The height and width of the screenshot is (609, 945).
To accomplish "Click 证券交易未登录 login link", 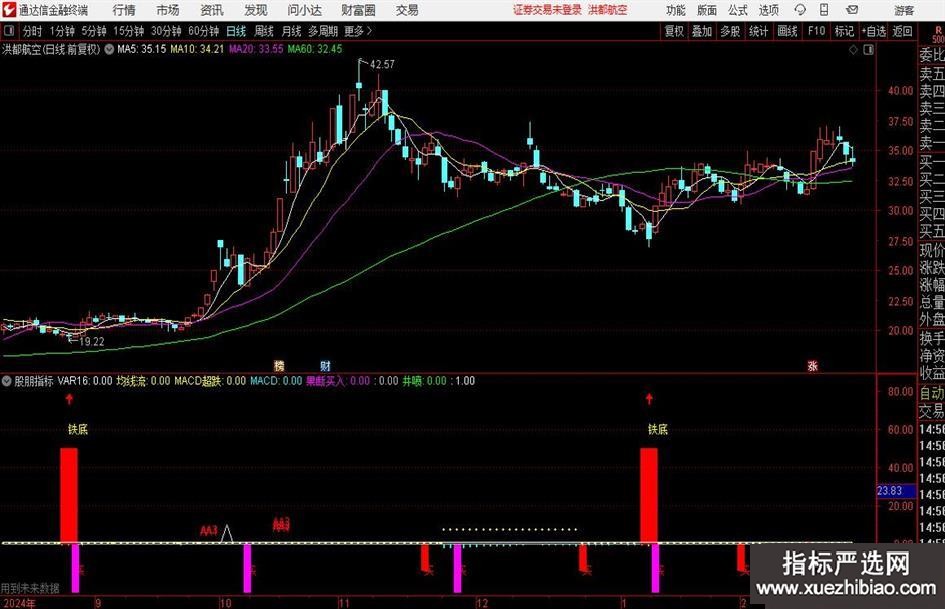I will tap(548, 10).
